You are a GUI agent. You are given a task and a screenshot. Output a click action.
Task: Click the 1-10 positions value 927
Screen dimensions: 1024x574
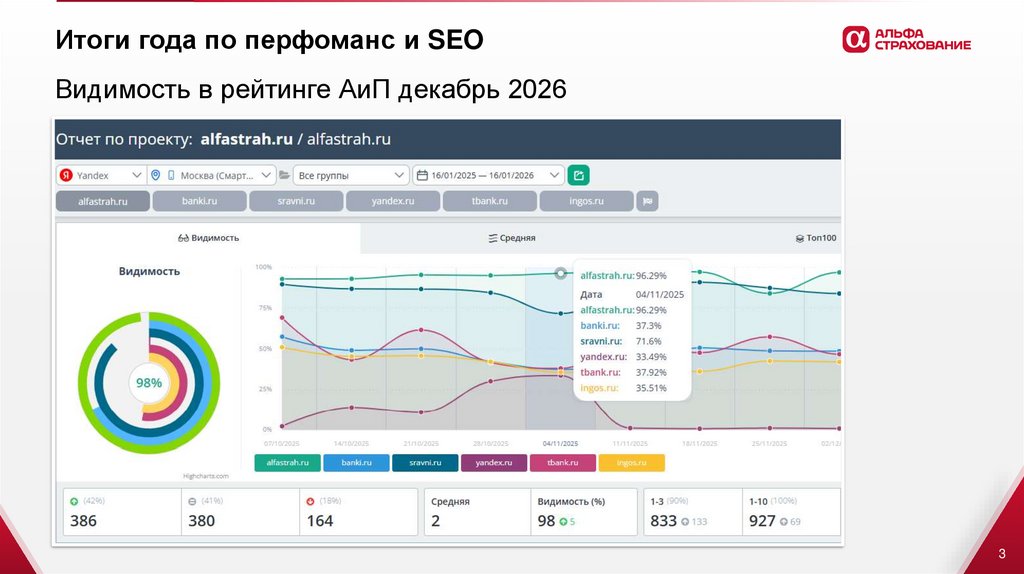point(762,520)
